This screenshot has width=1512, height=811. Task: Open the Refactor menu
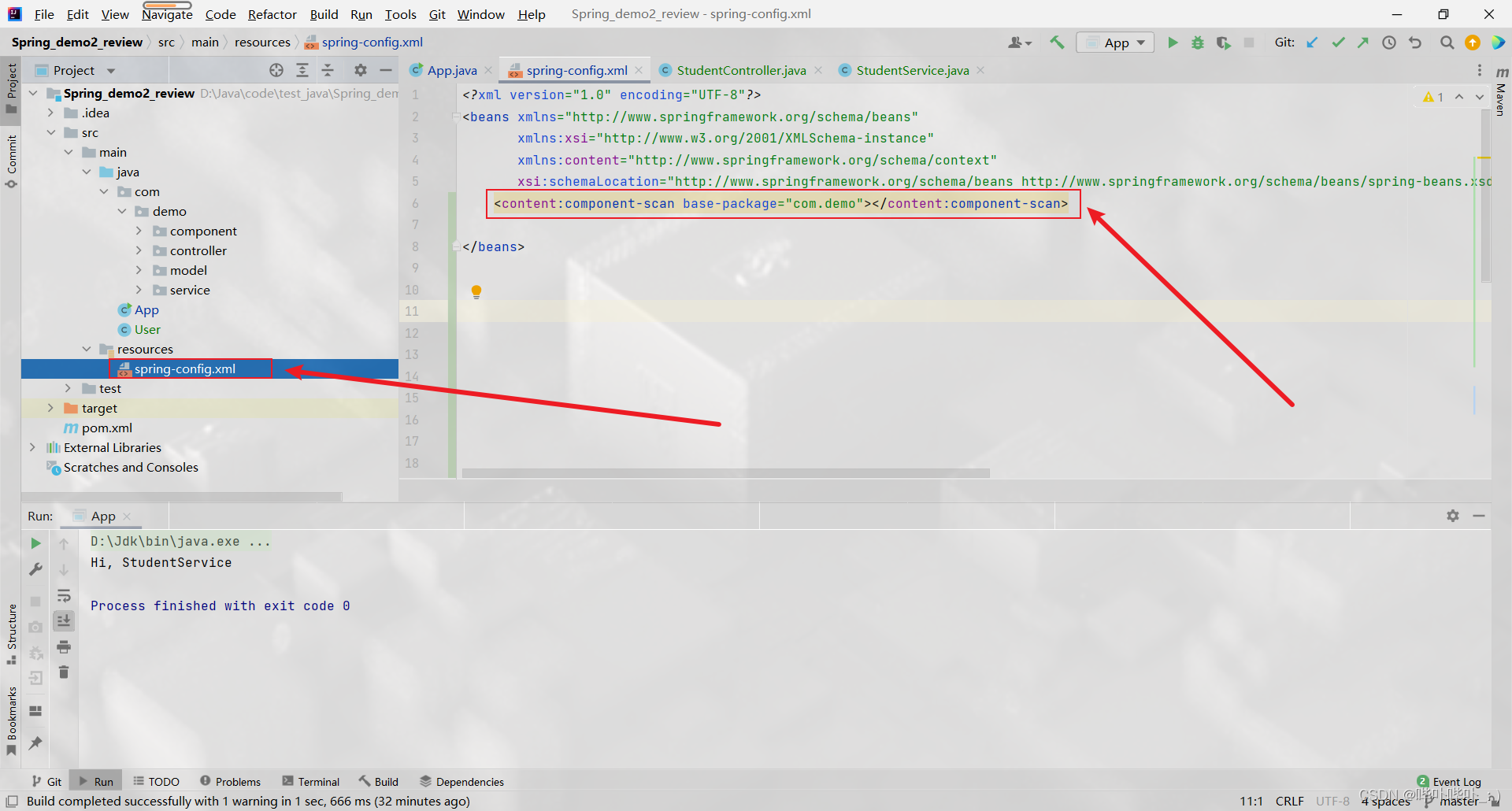272,14
